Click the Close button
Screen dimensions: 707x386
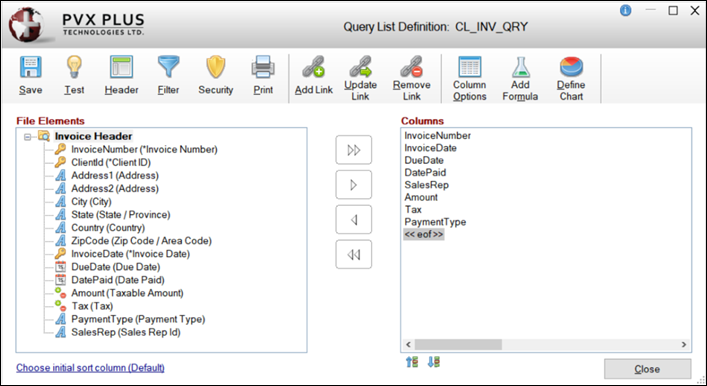tap(647, 369)
